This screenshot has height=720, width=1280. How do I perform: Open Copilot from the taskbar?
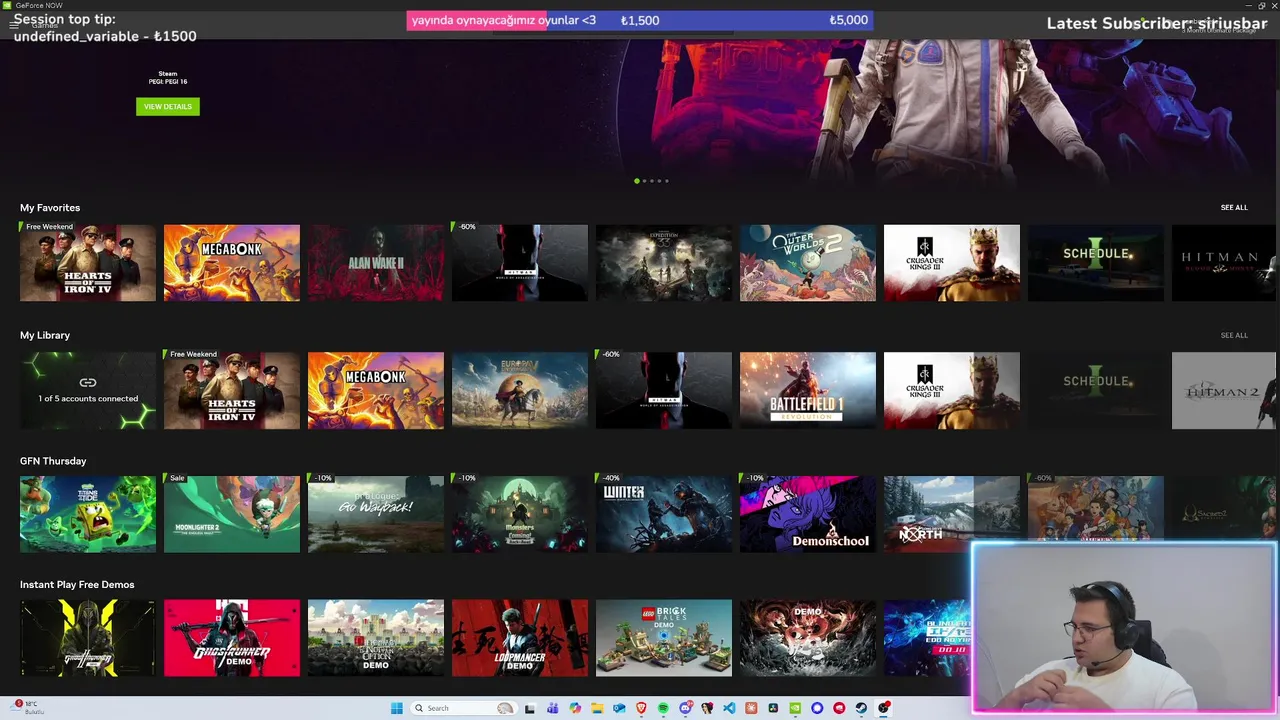575,708
